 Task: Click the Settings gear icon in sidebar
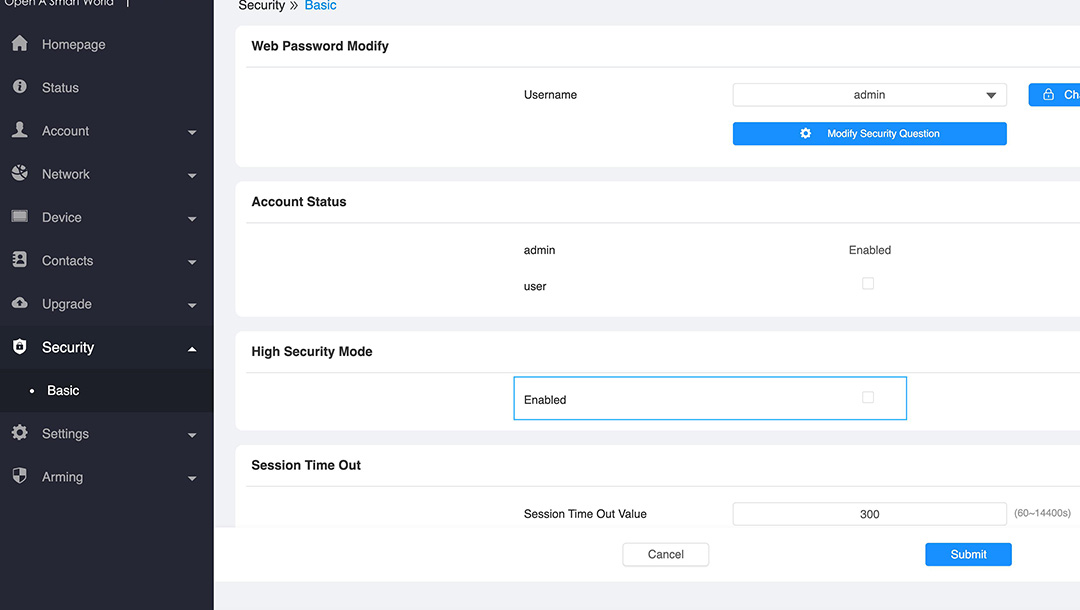(19, 433)
